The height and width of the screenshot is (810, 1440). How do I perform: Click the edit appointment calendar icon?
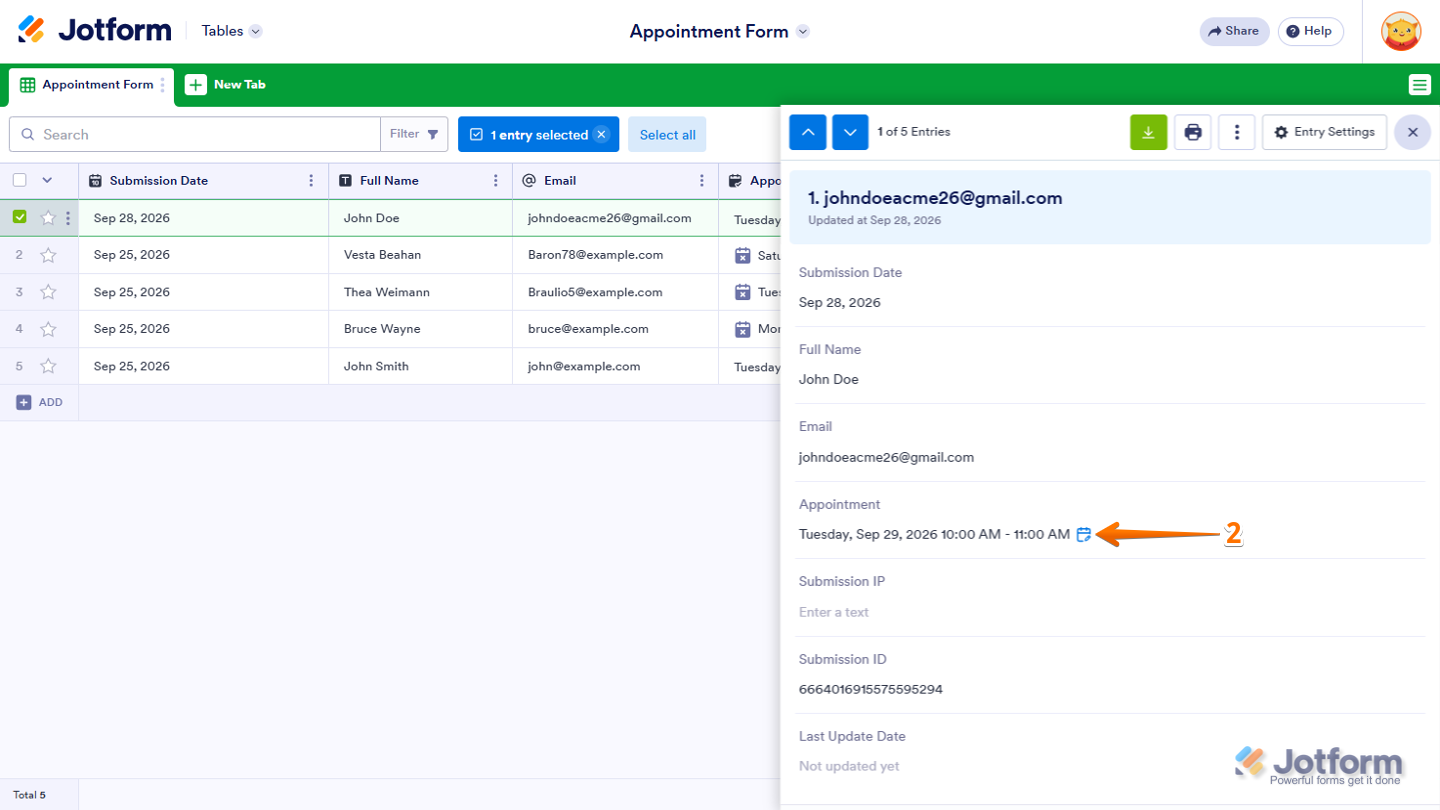coord(1083,535)
